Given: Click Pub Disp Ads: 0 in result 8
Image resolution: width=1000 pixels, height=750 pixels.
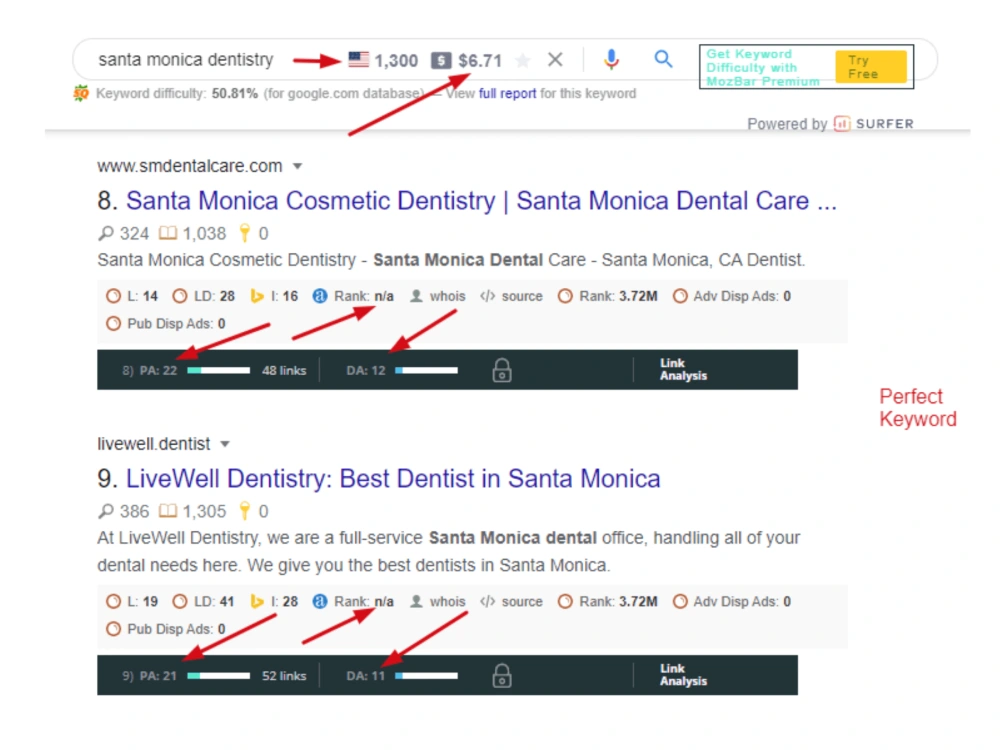Looking at the screenshot, I should coord(166,323).
